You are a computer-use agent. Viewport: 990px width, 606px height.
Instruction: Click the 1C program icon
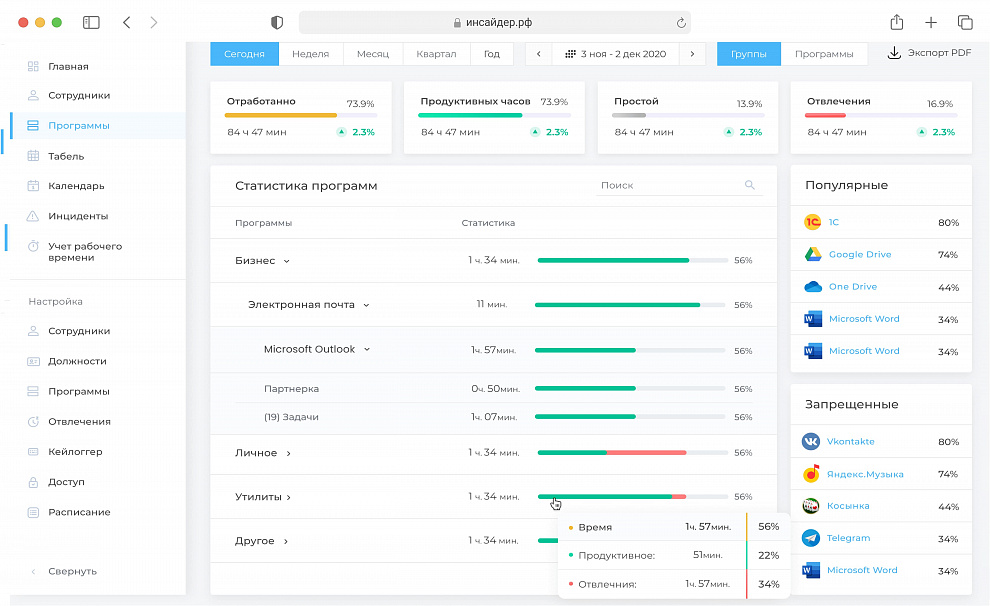coord(811,223)
